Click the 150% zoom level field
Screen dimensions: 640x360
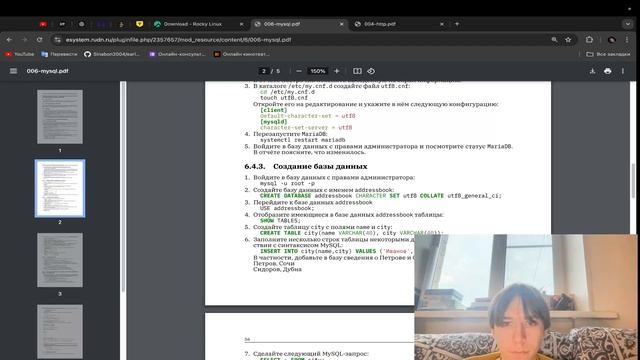(318, 71)
